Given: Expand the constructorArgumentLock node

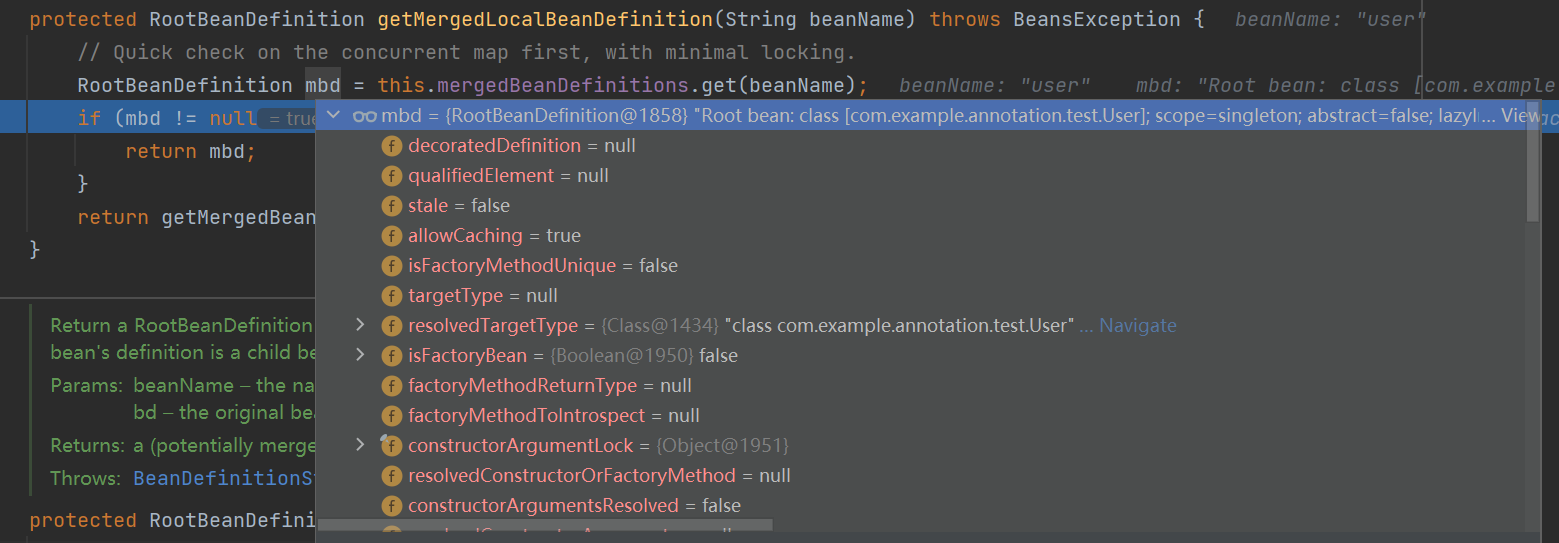Looking at the screenshot, I should click(x=361, y=446).
